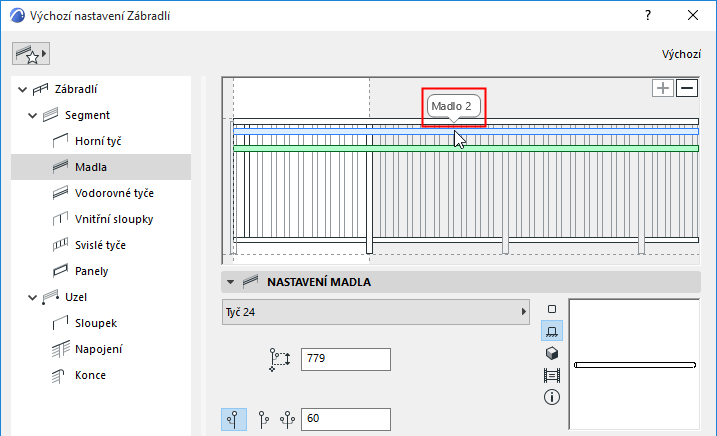Open Panely settings
The height and width of the screenshot is (436, 717).
91,271
